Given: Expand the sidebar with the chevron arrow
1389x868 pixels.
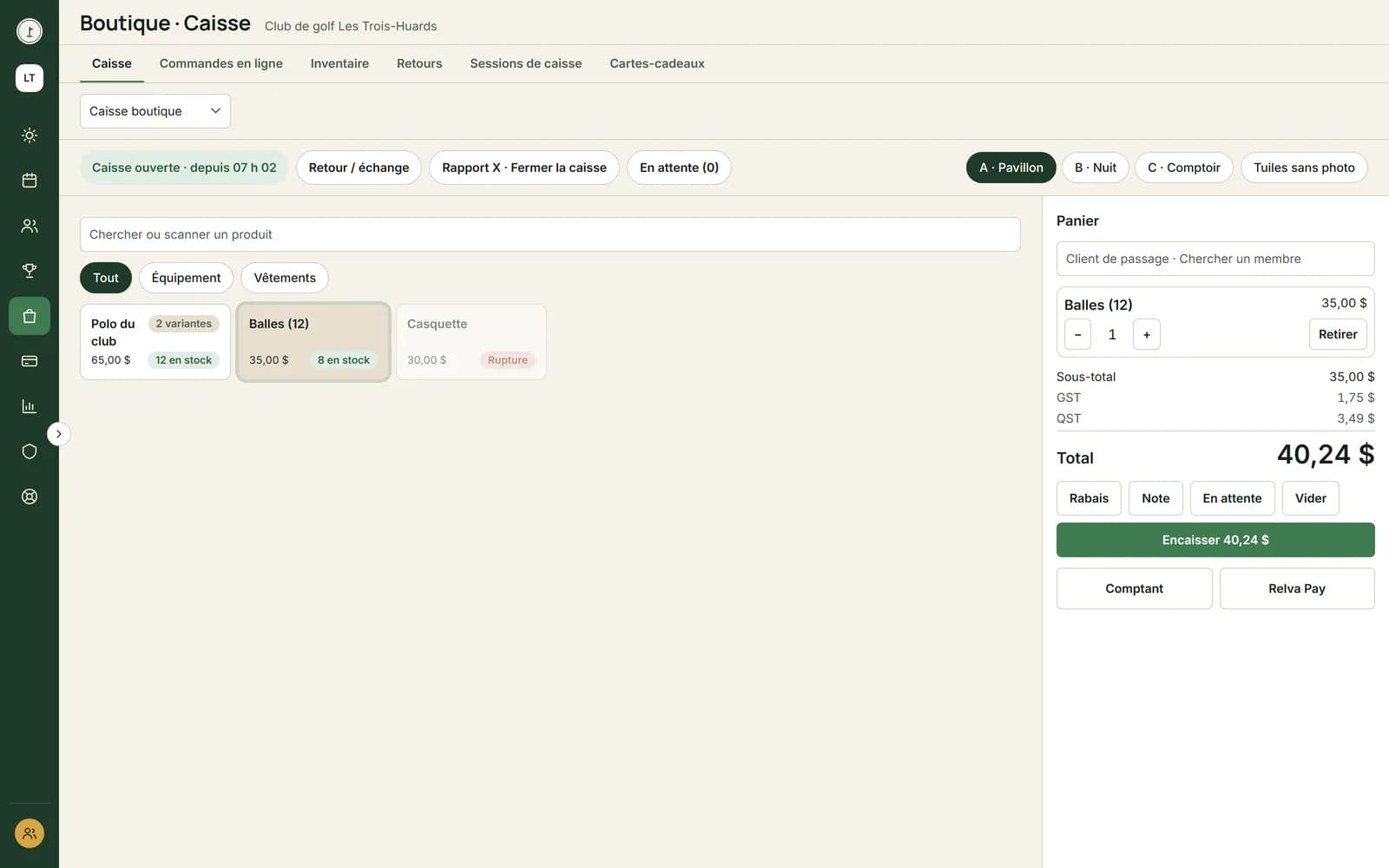Looking at the screenshot, I should click(58, 434).
